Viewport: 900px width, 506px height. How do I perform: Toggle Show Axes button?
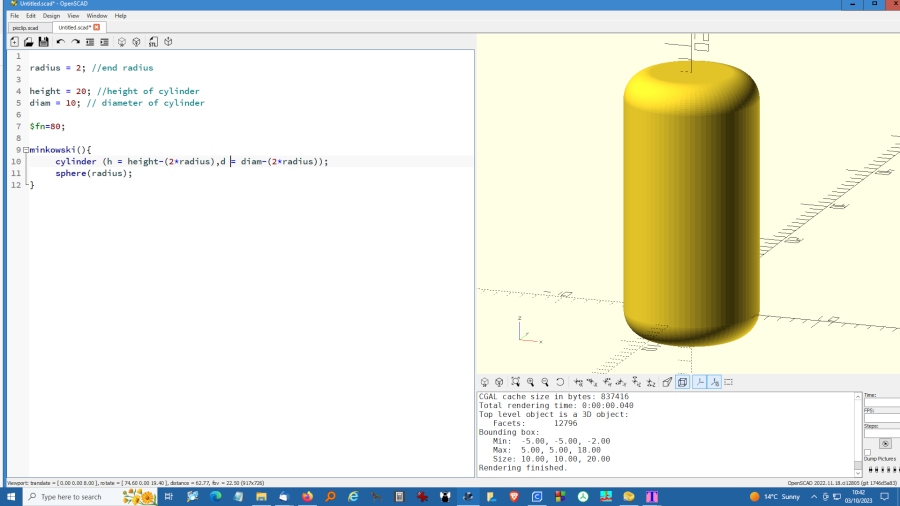(x=700, y=382)
